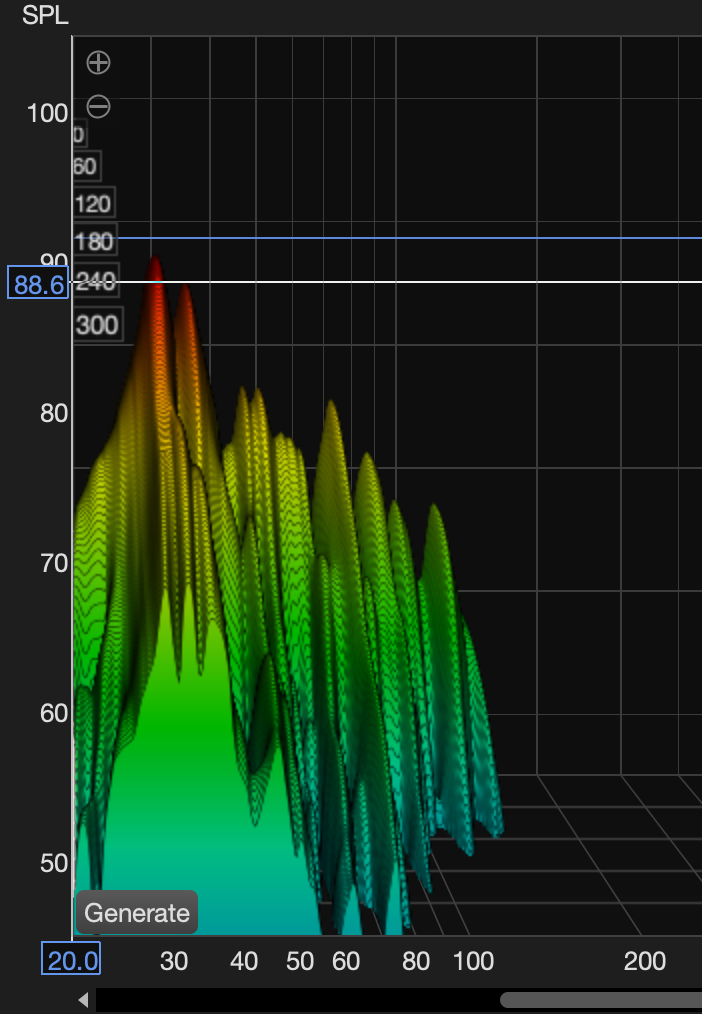702x1014 pixels.
Task: Click the 100 dB label on SPL axis
Action: point(47,113)
